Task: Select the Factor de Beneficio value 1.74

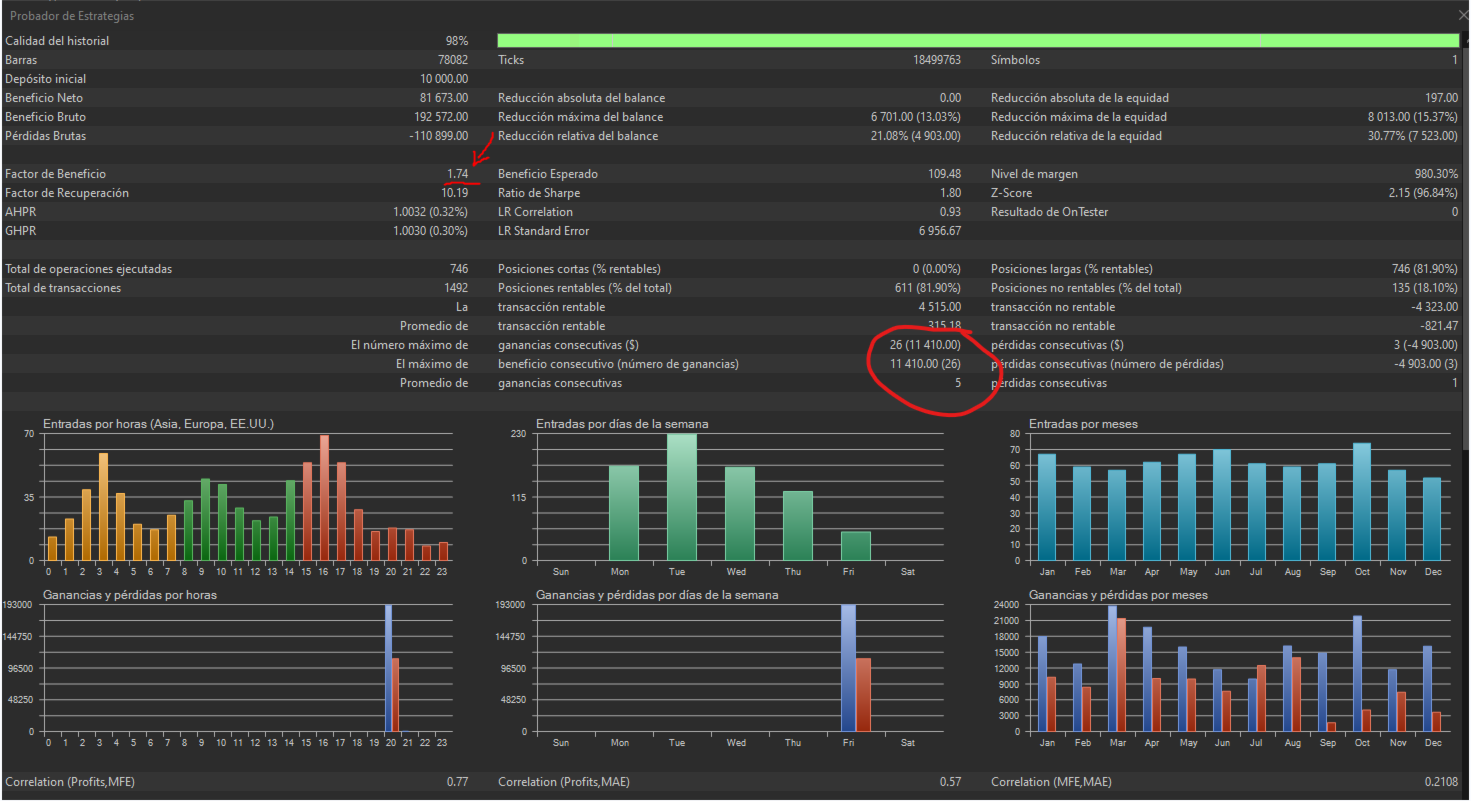Action: 458,174
